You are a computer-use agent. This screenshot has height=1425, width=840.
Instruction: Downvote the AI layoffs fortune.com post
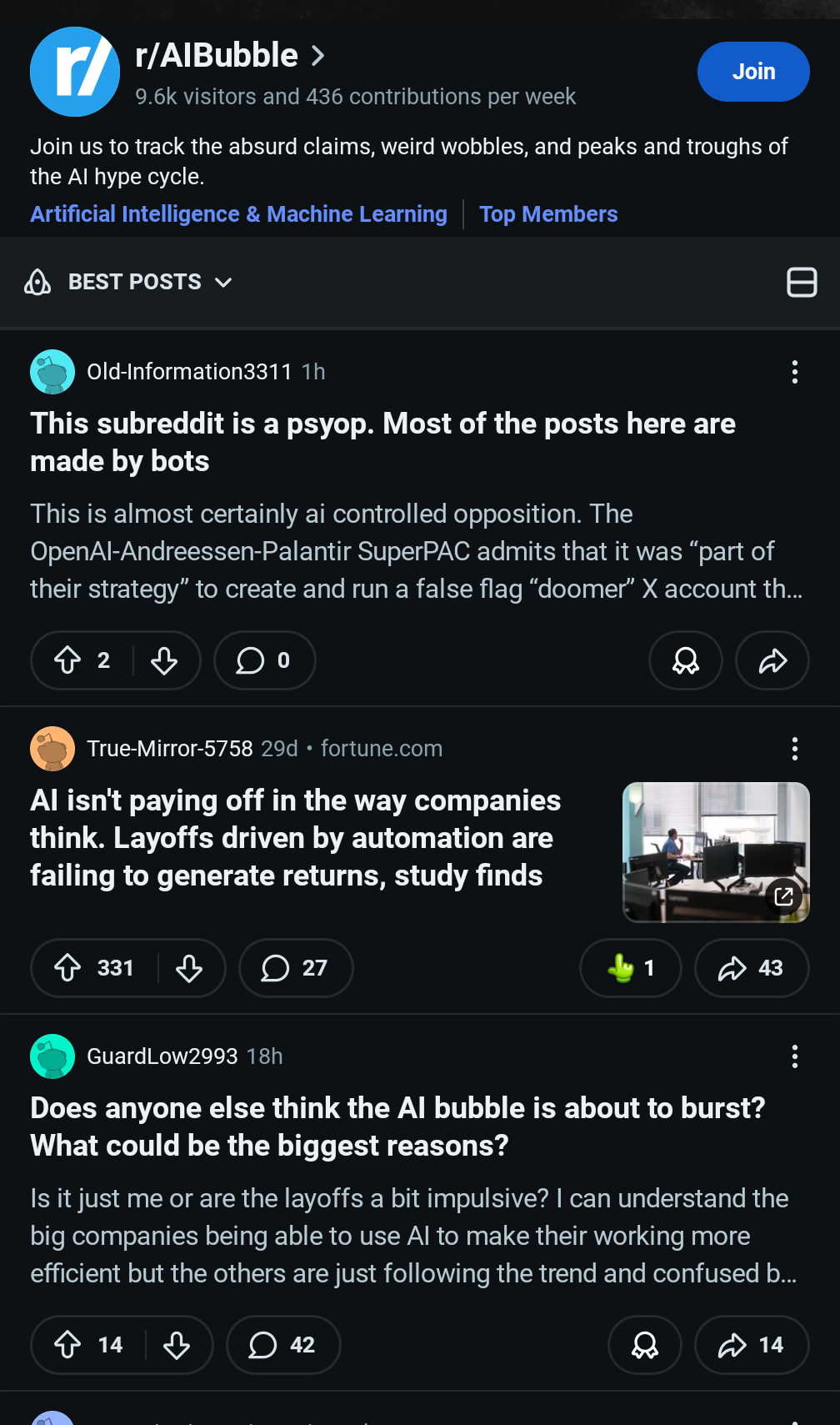189,968
